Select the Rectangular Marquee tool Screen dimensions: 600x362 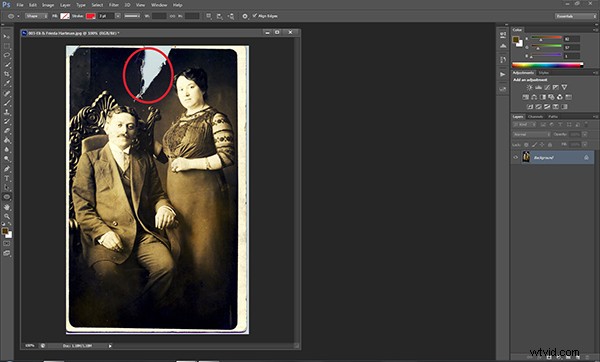pos(7,46)
